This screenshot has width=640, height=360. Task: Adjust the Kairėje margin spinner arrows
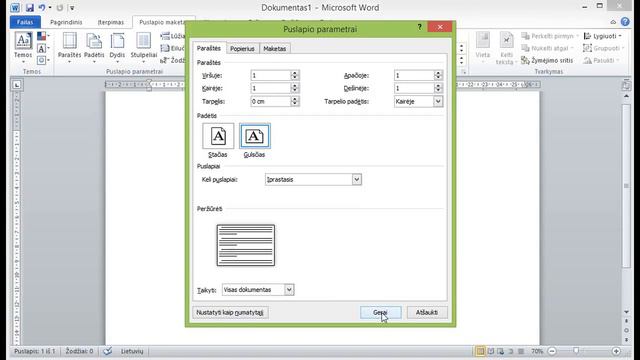(295, 88)
